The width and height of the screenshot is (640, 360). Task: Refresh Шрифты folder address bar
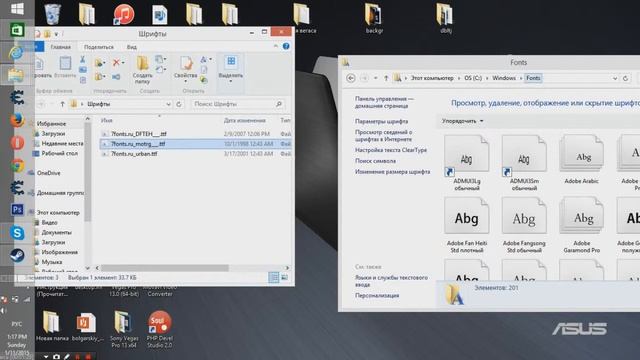tap(179, 104)
